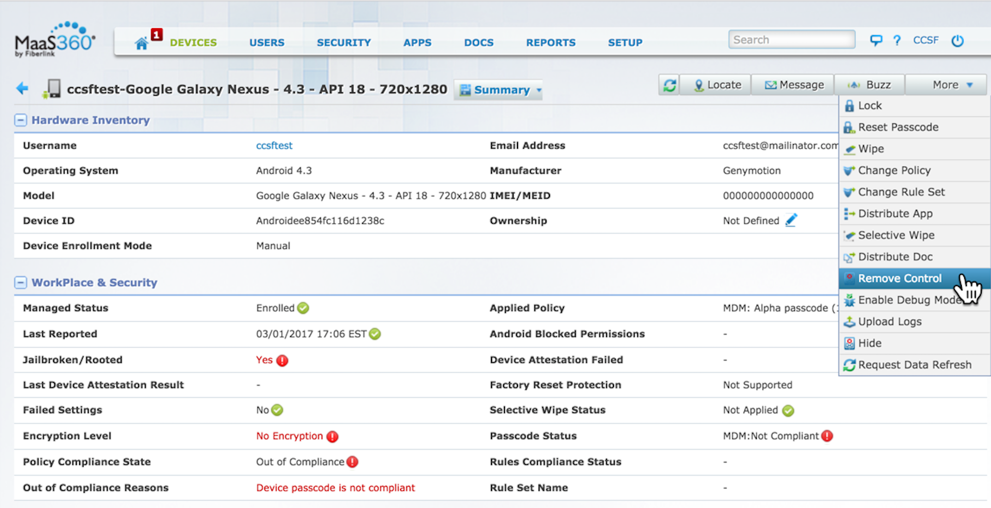This screenshot has height=508, width=991.
Task: Collapse the Hardware Inventory section
Action: coord(20,120)
